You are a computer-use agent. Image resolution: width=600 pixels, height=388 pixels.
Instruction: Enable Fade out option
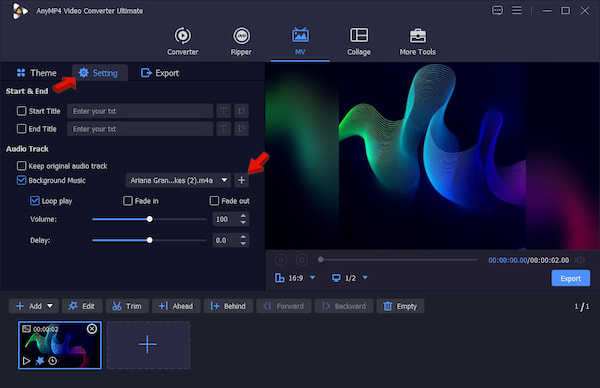[x=214, y=201]
